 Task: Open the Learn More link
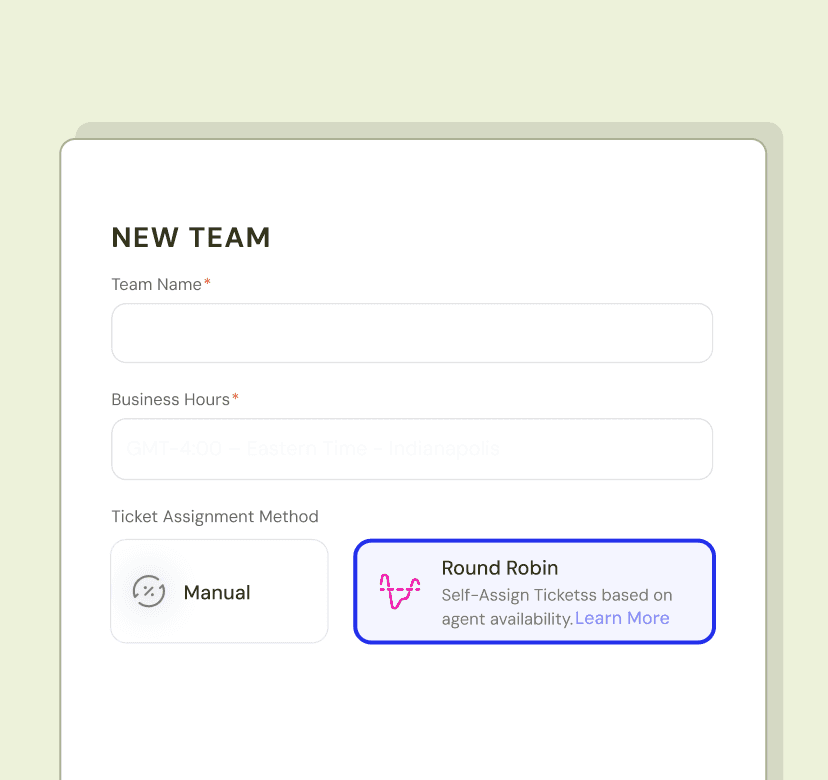pos(622,618)
